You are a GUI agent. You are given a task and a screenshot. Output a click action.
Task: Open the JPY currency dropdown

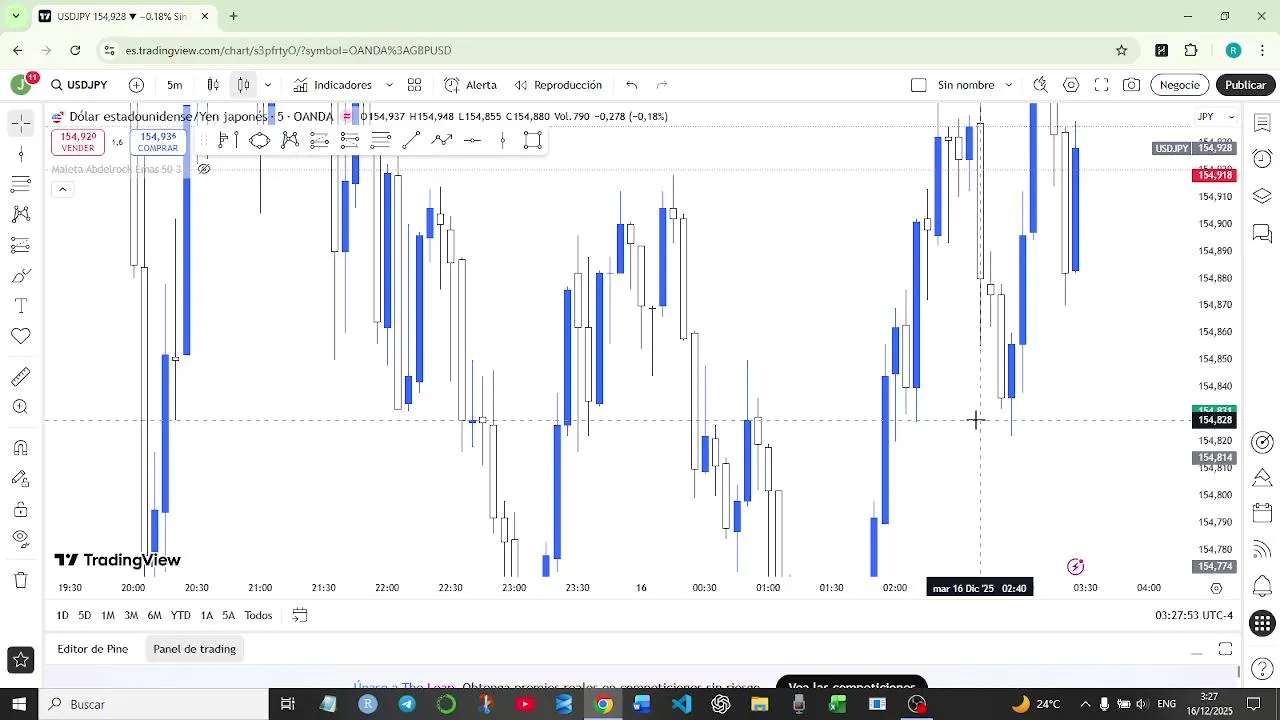pyautogui.click(x=1214, y=117)
